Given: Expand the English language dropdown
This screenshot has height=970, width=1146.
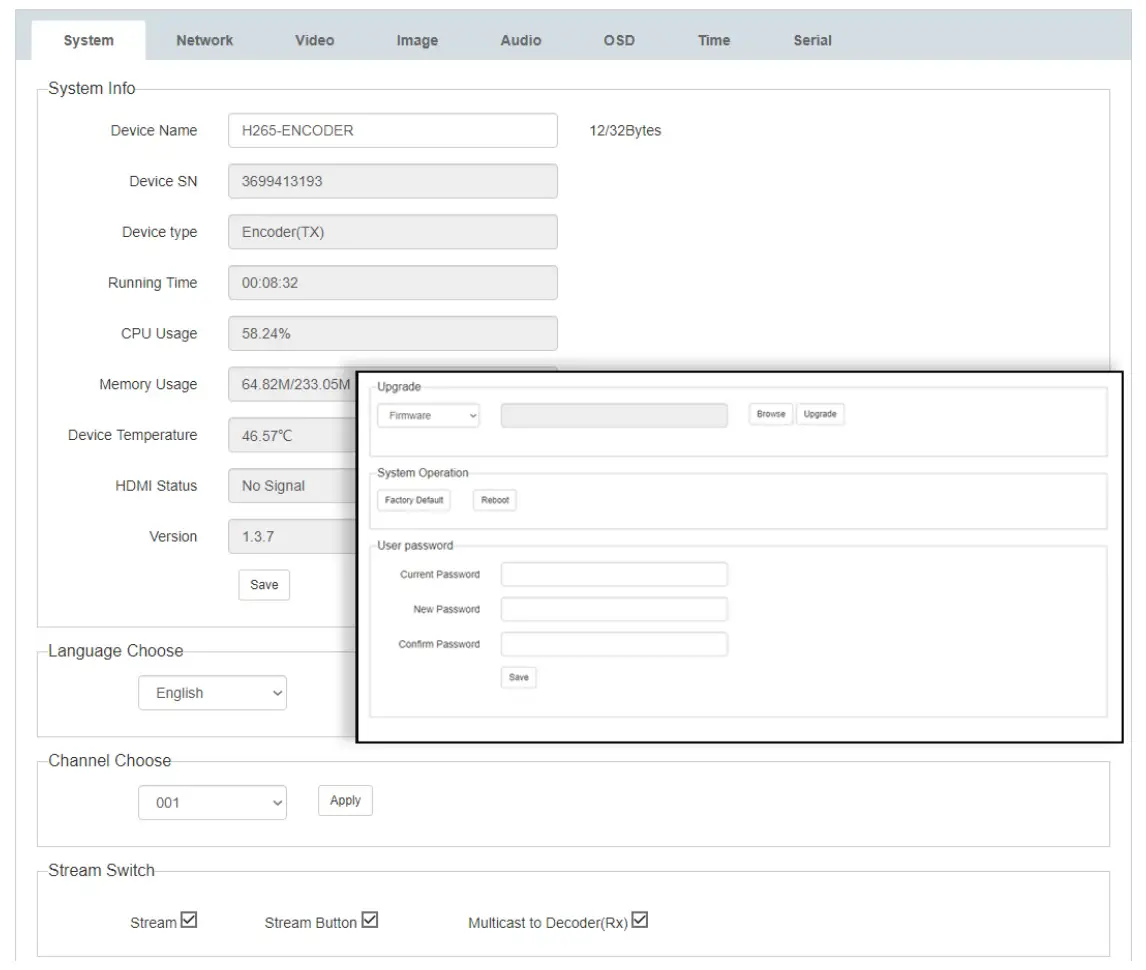Looking at the screenshot, I should [x=212, y=693].
